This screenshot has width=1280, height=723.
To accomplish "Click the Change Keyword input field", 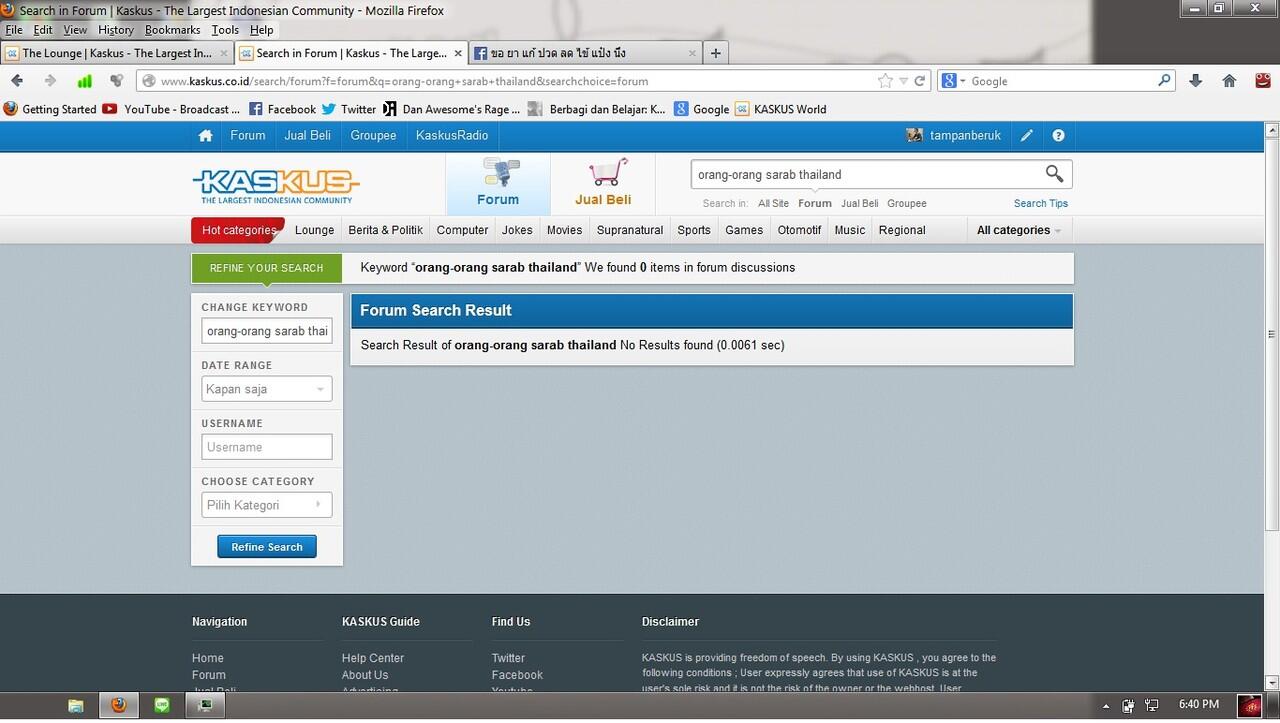I will 267,331.
